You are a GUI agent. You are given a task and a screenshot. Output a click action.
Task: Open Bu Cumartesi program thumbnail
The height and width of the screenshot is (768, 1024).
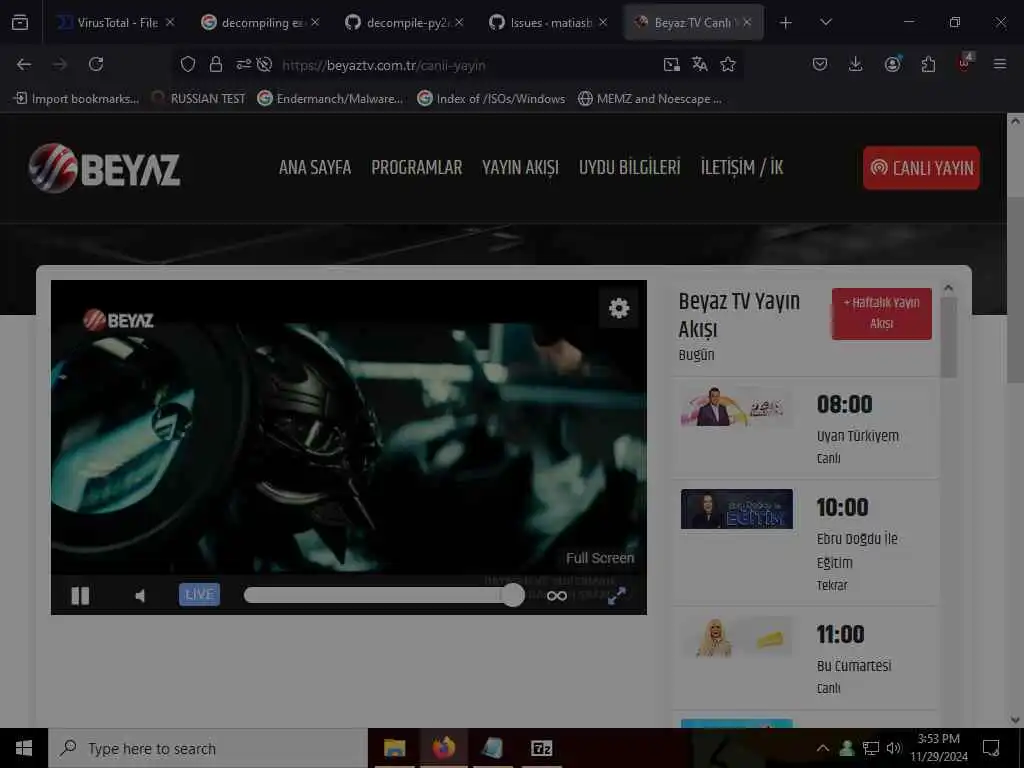coord(737,637)
